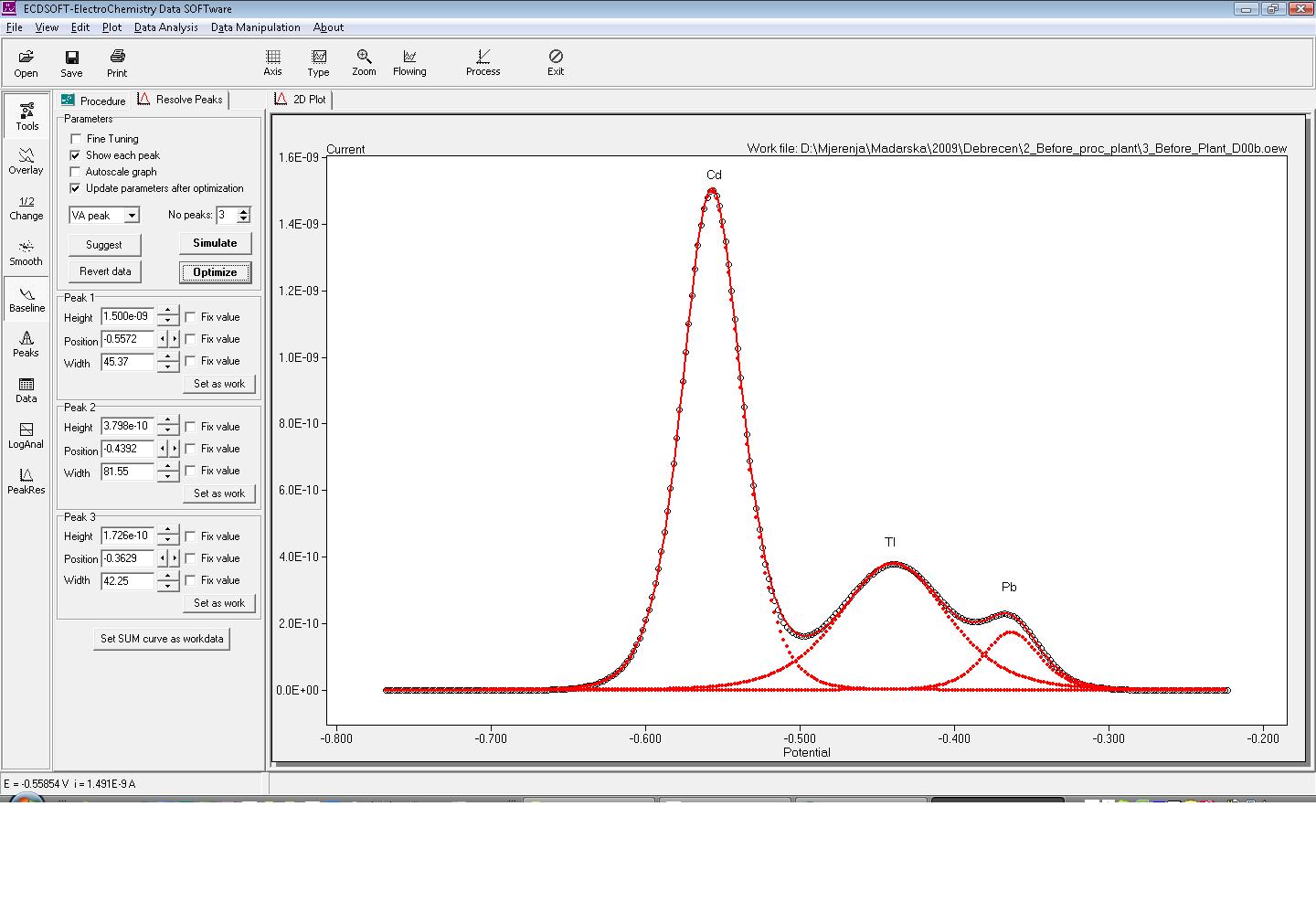Toggle the Autoscale graph checkbox
Viewport: 1316px width, 923px height.
coord(76,172)
